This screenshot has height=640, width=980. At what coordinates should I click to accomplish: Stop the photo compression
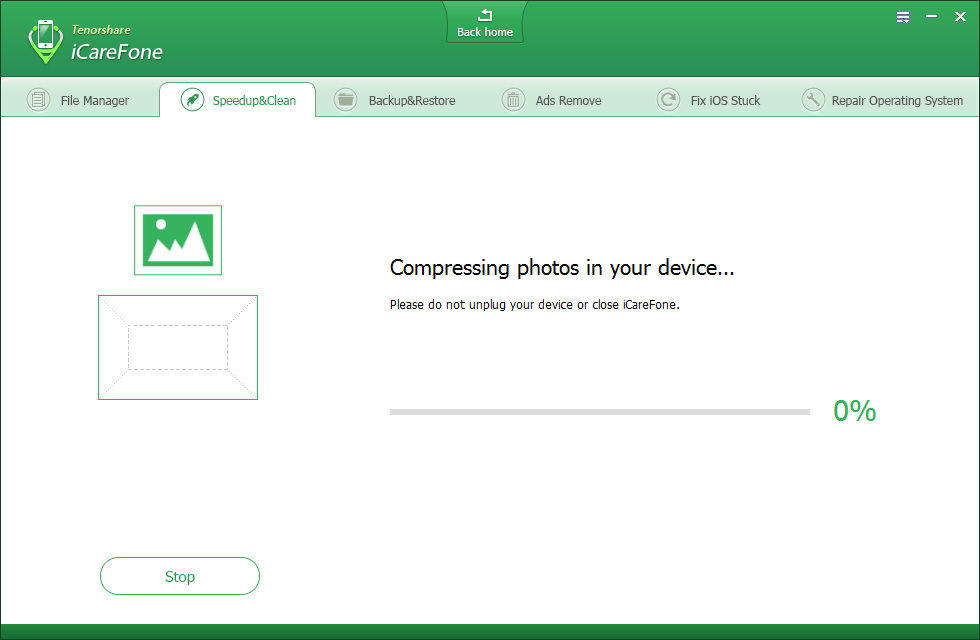[180, 576]
